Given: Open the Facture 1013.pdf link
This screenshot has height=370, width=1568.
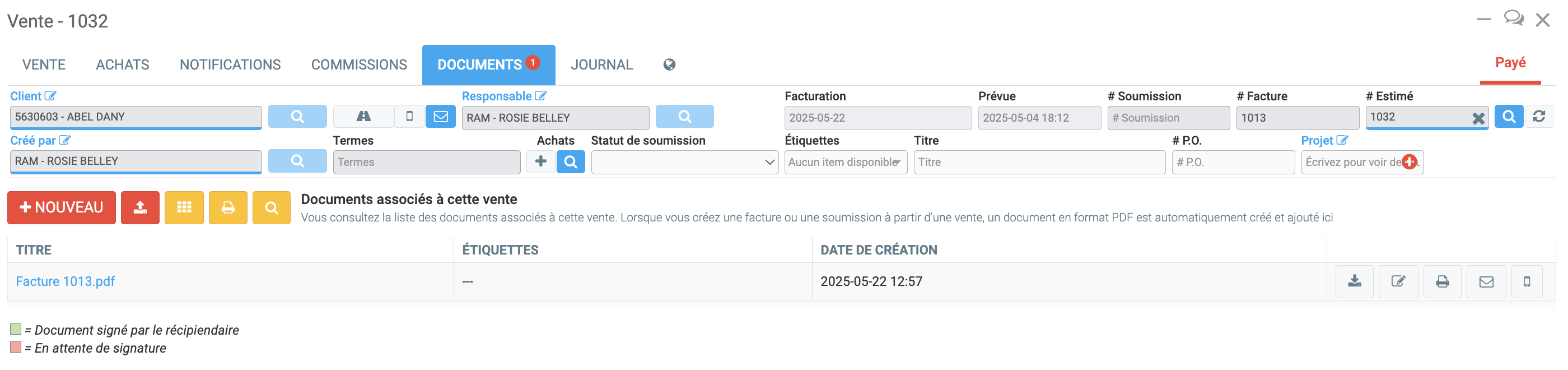Looking at the screenshot, I should pyautogui.click(x=65, y=281).
